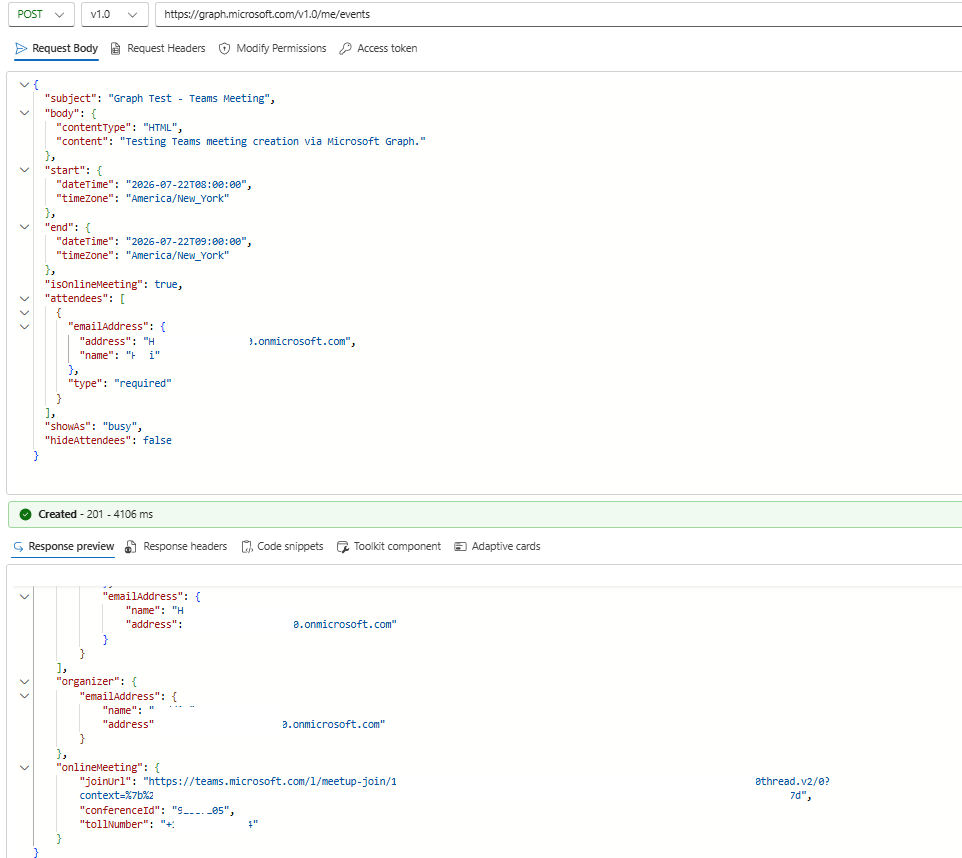962x858 pixels.
Task: Collapse the "onlineMeeting" object in response
Action: (25, 768)
